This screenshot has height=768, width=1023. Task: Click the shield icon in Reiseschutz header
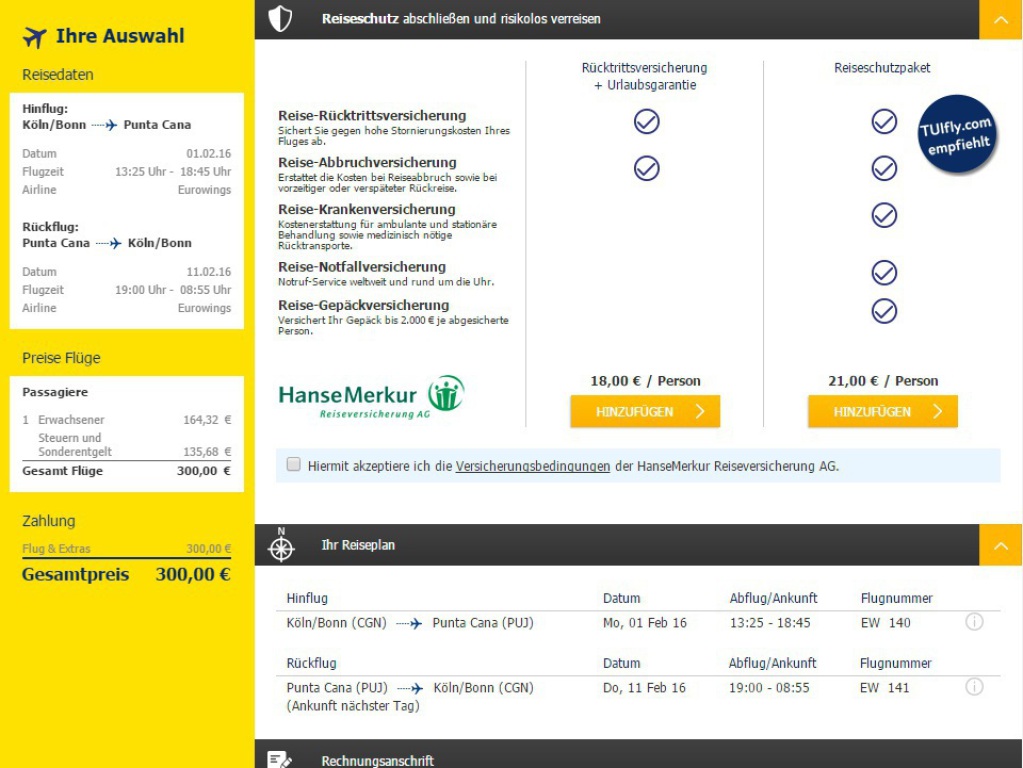[x=281, y=19]
